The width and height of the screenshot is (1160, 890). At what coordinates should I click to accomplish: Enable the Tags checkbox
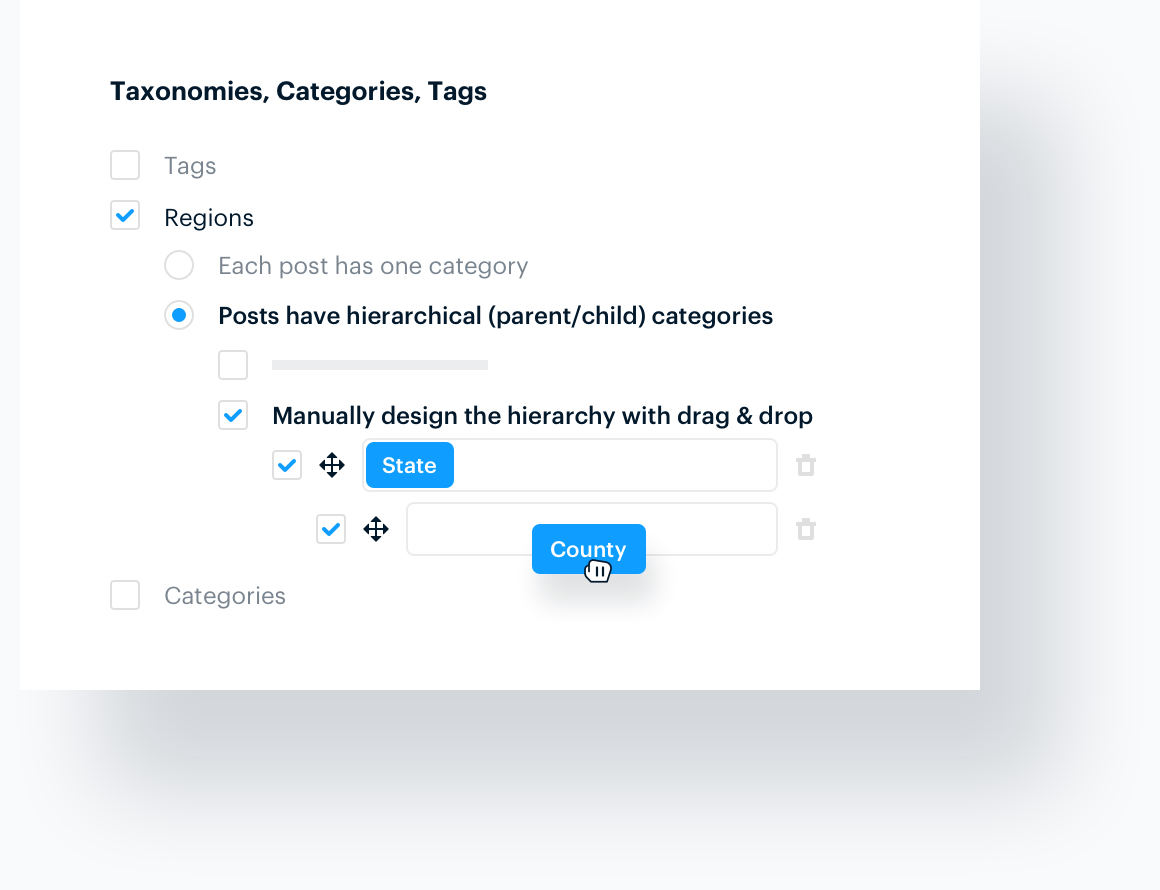[x=125, y=165]
